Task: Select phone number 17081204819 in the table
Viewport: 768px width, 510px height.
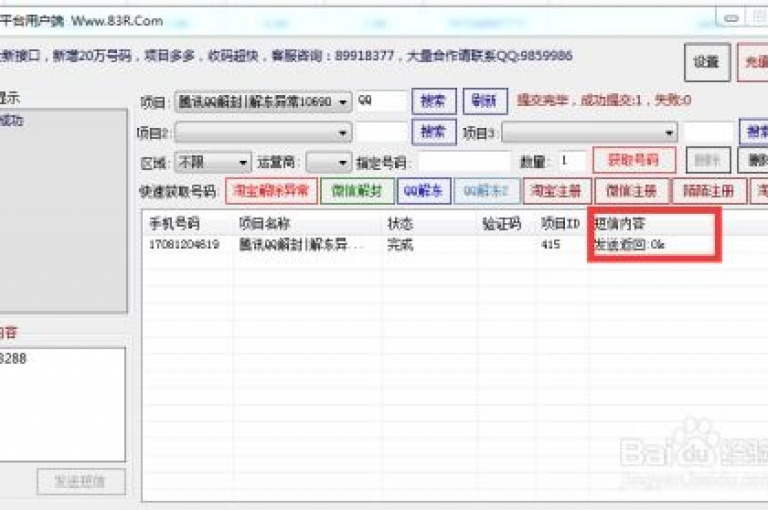Action: point(184,244)
